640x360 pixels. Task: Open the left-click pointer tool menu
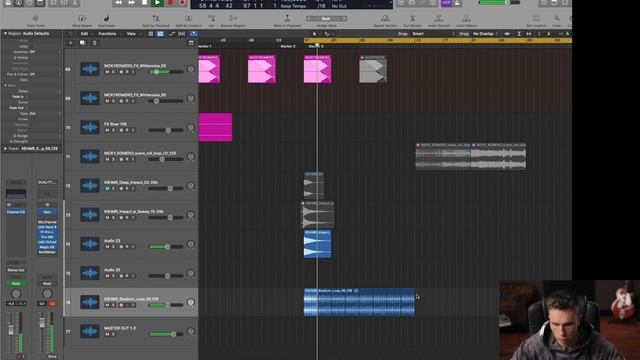click(315, 34)
